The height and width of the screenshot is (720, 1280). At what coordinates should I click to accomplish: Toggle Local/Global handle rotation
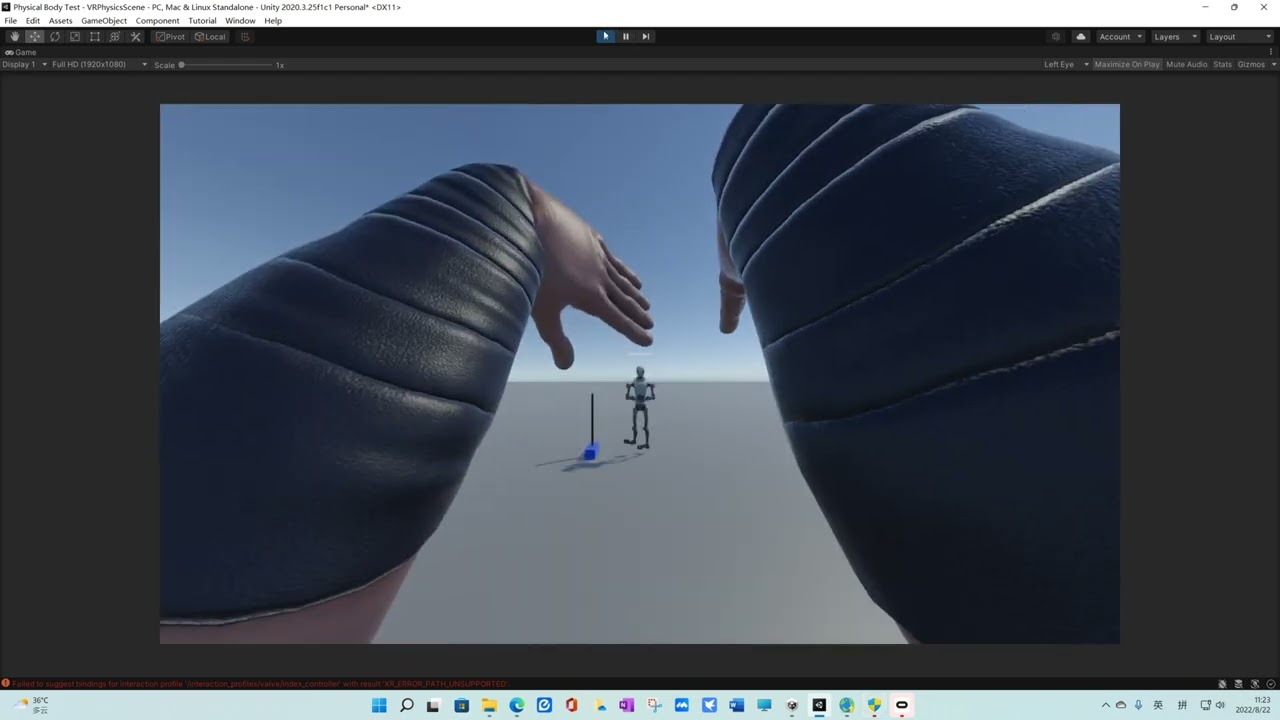[x=210, y=37]
